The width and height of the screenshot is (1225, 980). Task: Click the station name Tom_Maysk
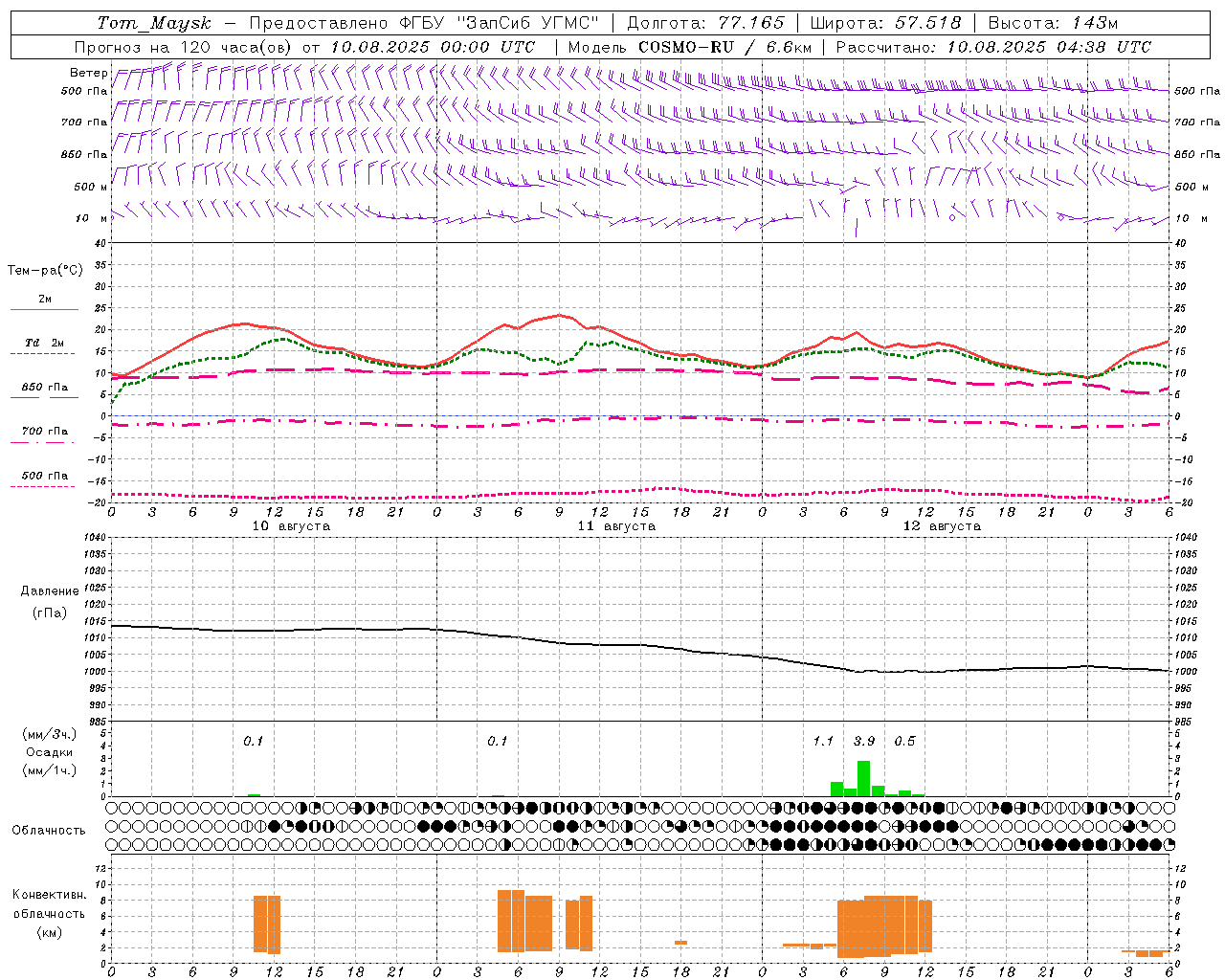click(154, 23)
